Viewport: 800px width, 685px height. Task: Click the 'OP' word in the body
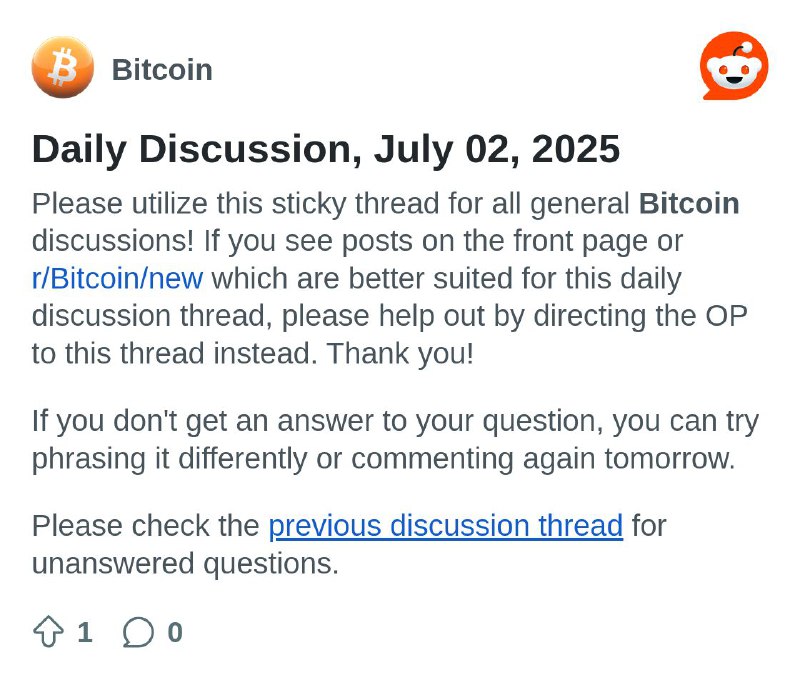(x=727, y=316)
